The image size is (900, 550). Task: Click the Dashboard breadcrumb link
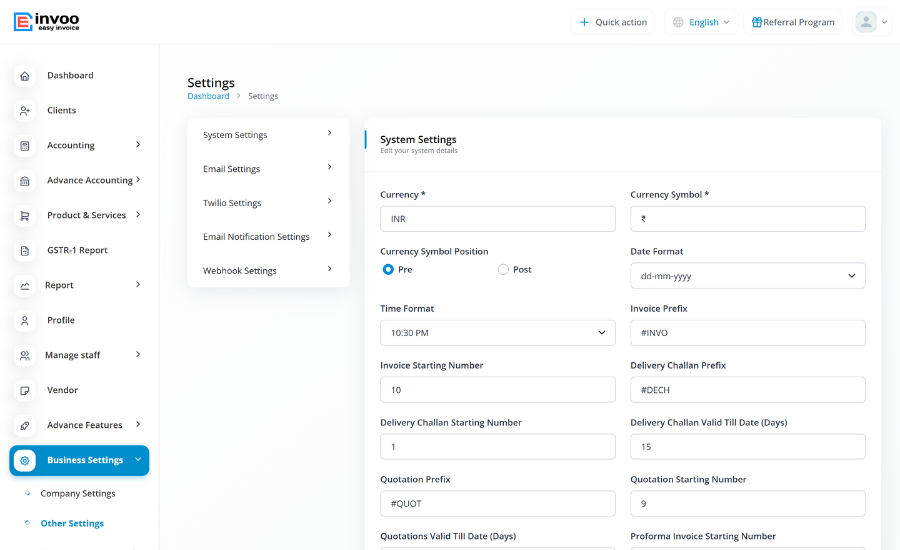[208, 96]
